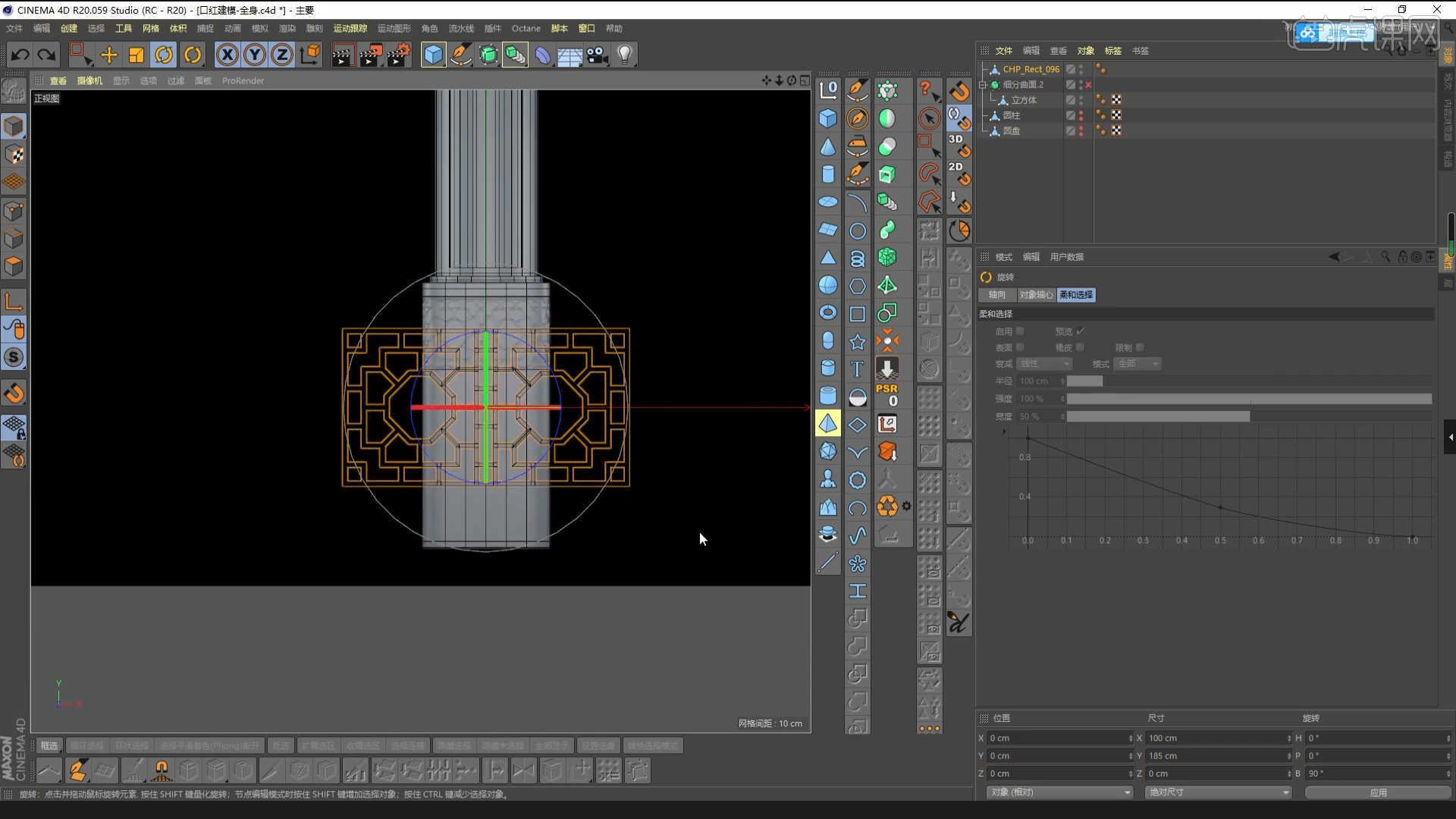Open the viewport 摄像机 menu
The image size is (1456, 819).
coord(89,80)
